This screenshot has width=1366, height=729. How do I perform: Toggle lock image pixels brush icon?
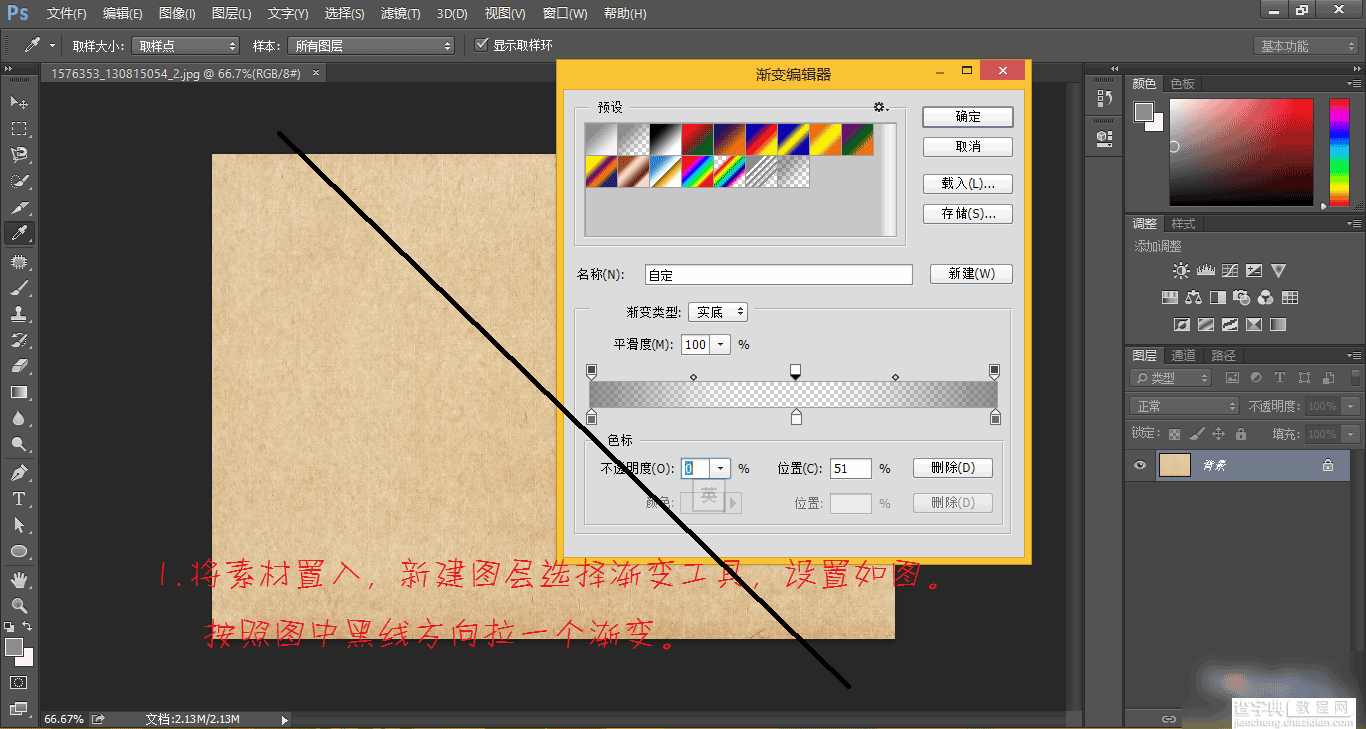click(x=1197, y=434)
